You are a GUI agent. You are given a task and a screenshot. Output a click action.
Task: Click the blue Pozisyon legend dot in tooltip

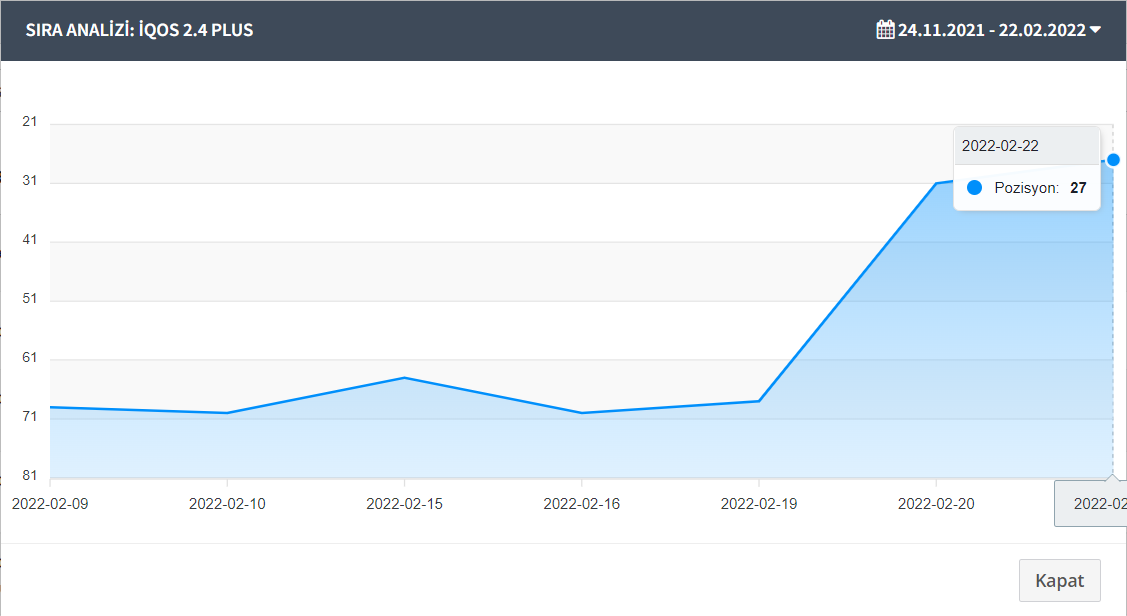tap(975, 188)
